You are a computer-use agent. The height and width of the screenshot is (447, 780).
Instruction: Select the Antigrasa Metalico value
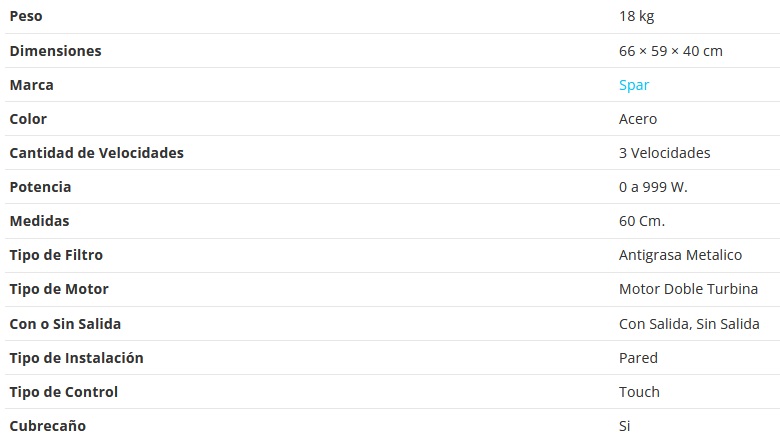[x=680, y=255]
